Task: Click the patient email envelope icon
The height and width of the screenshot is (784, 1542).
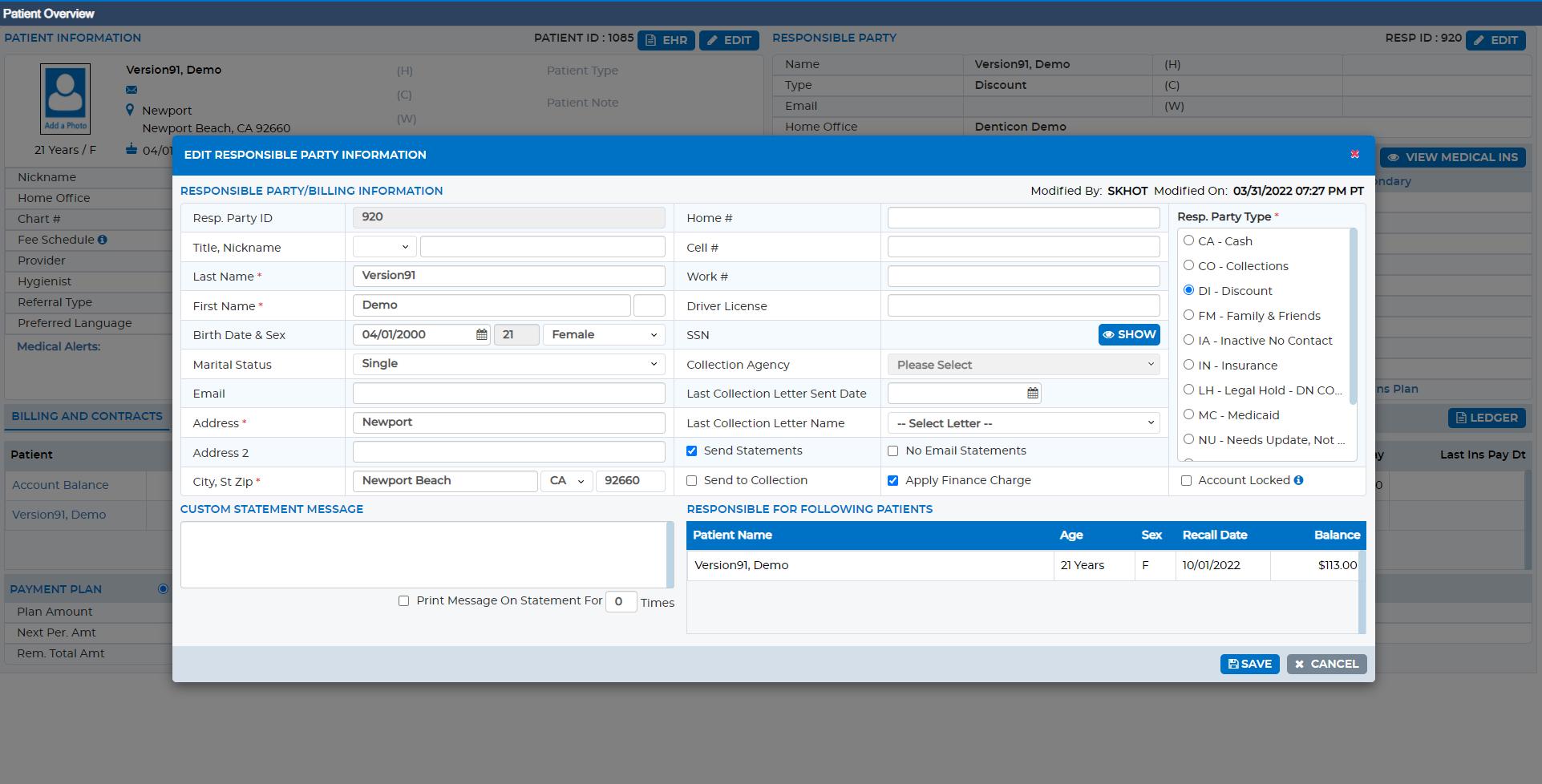Action: pyautogui.click(x=132, y=90)
